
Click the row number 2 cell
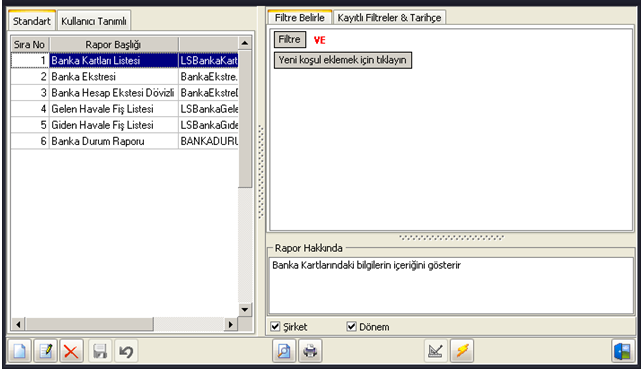point(30,77)
